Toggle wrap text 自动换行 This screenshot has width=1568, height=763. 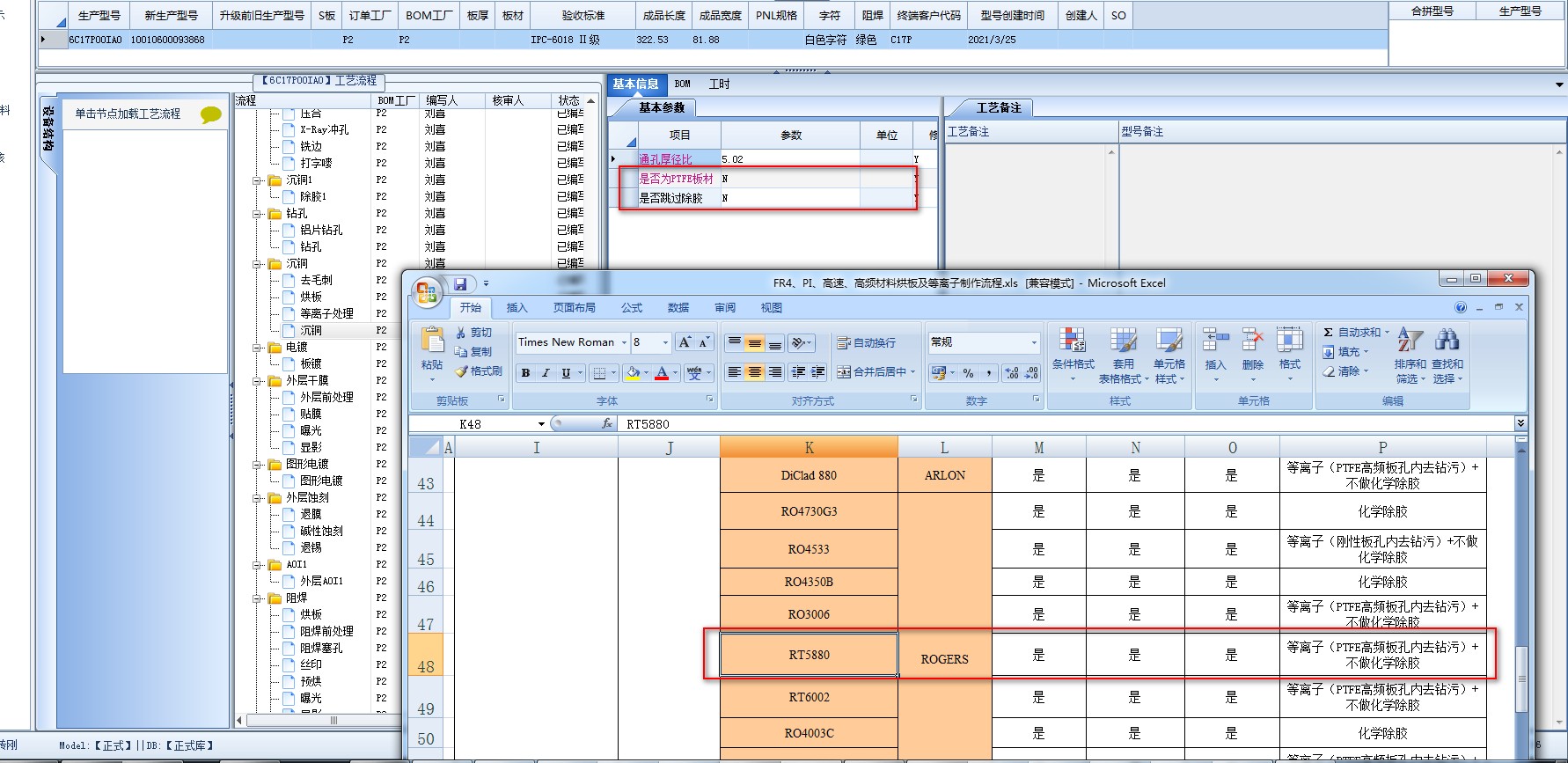pos(866,342)
